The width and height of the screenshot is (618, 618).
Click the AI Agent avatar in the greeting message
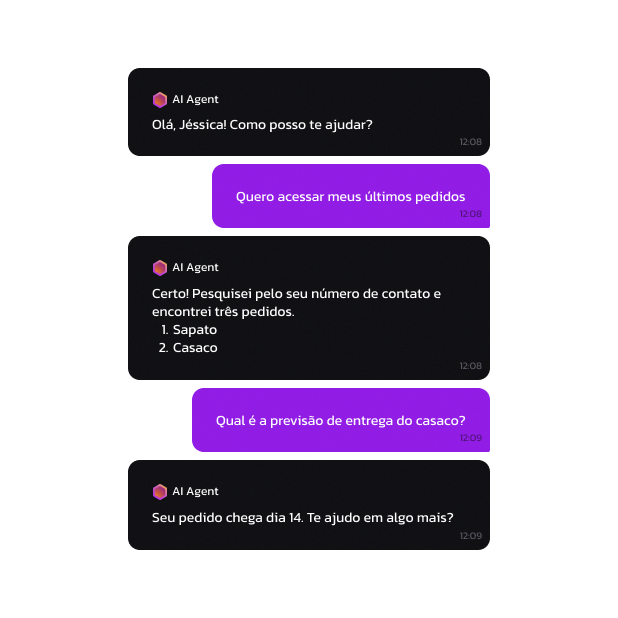coord(160,100)
